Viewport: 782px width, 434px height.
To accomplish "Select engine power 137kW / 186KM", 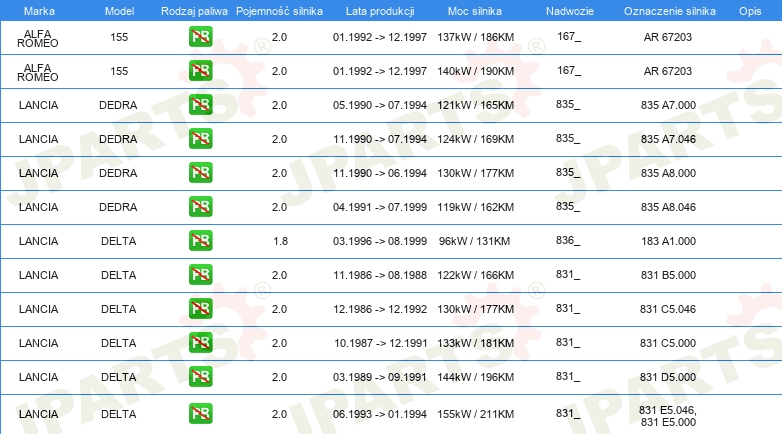I will (476, 37).
